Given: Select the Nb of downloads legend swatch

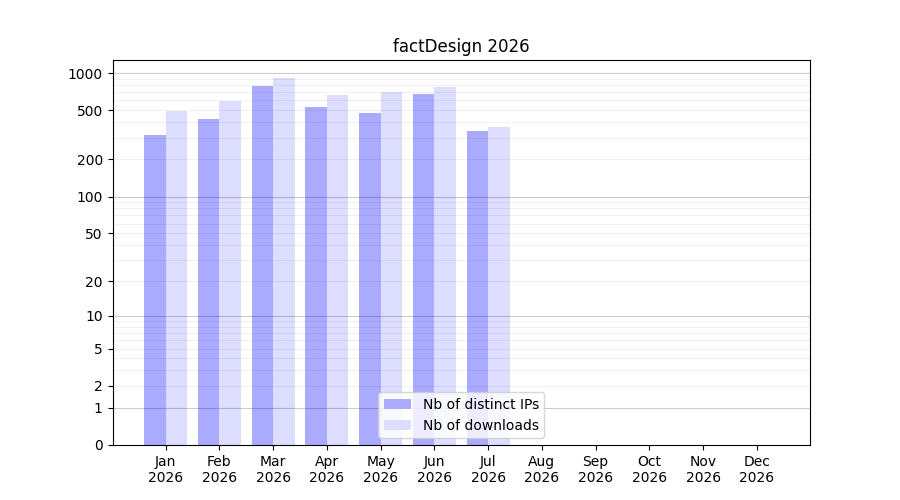Looking at the screenshot, I should point(397,425).
